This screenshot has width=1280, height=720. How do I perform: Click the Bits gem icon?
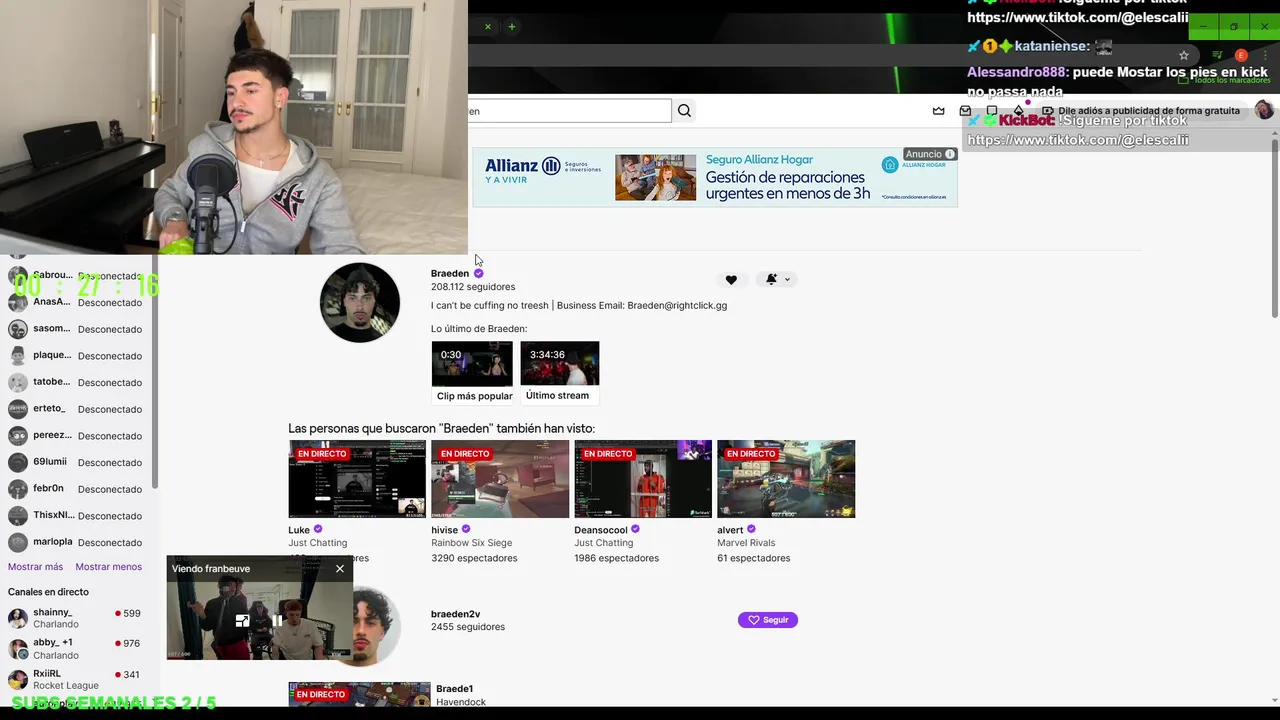[1018, 111]
